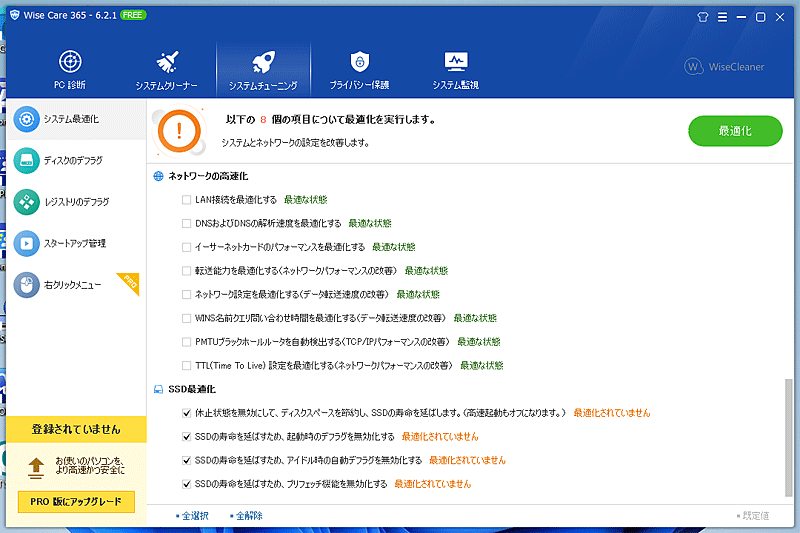Check the DNSおよびDNSの解析速度を最適化する checkbox
Screen dimensions: 800x533
tap(186, 223)
